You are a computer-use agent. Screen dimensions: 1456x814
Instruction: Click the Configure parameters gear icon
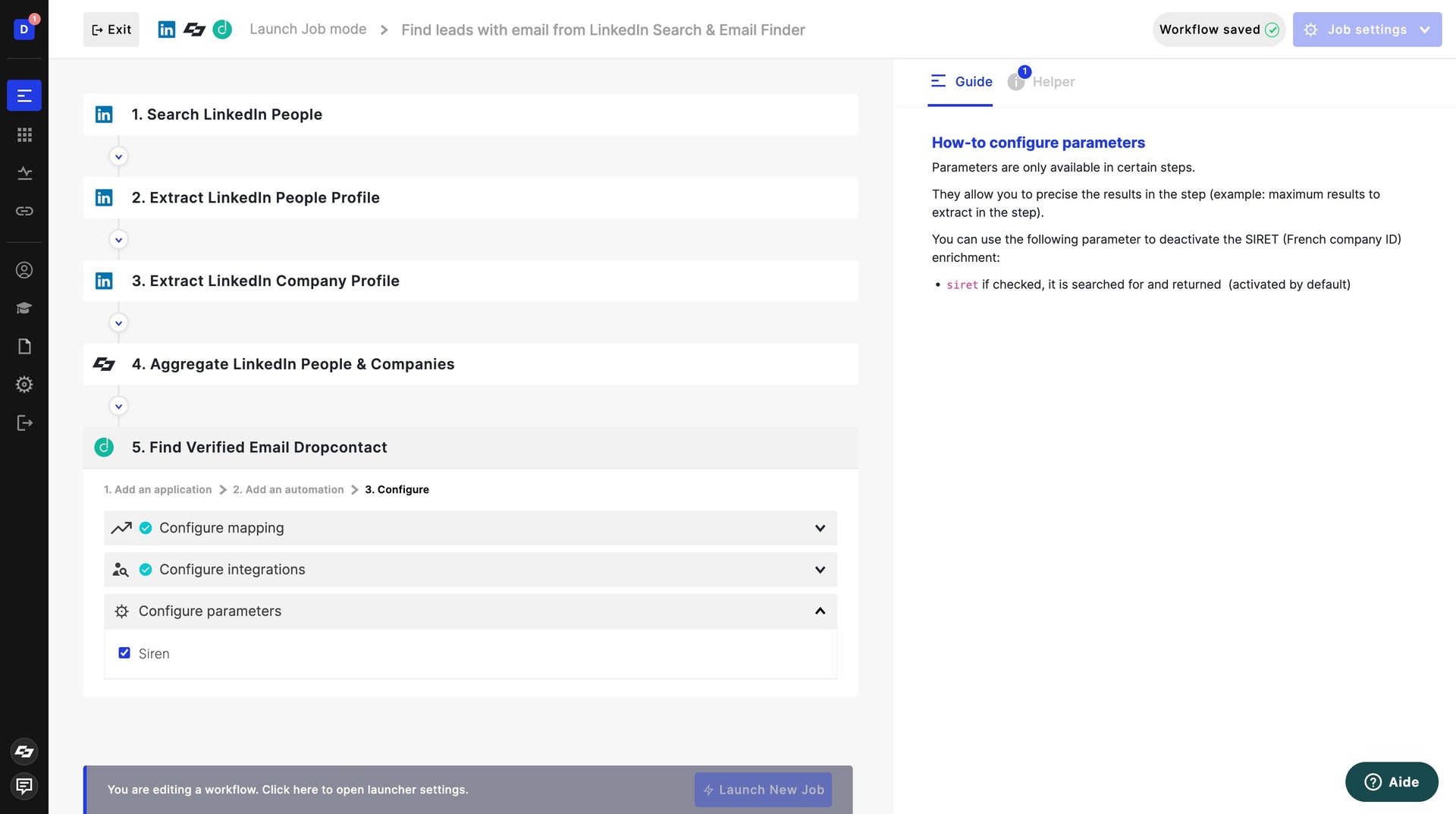click(x=121, y=611)
